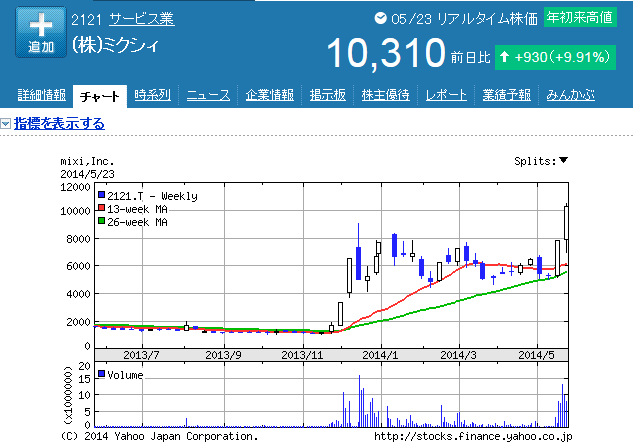Click the 2013/11 axis label
Screen dimensions: 633x447
pyautogui.click(x=302, y=355)
